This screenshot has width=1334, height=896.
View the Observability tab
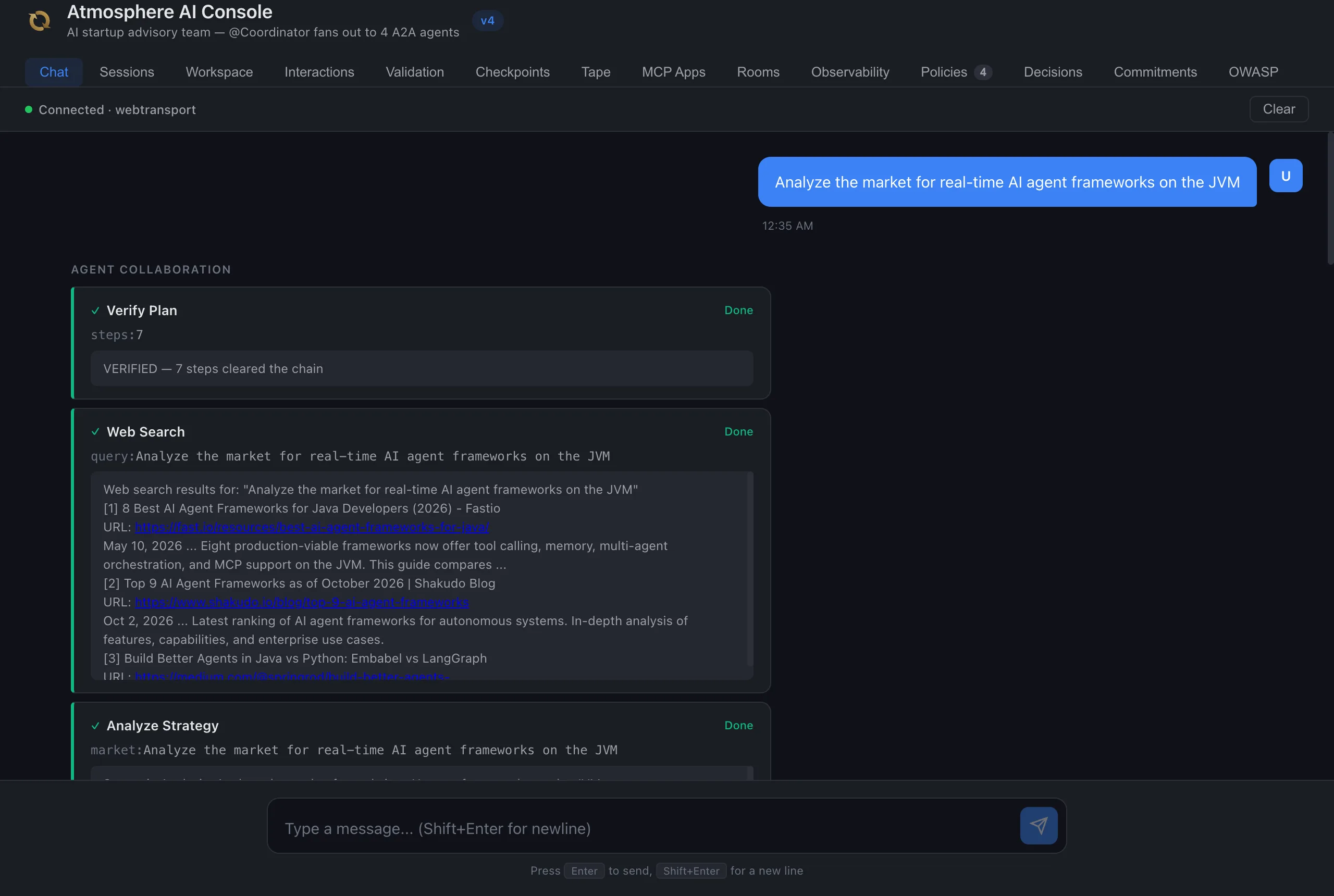coord(850,72)
